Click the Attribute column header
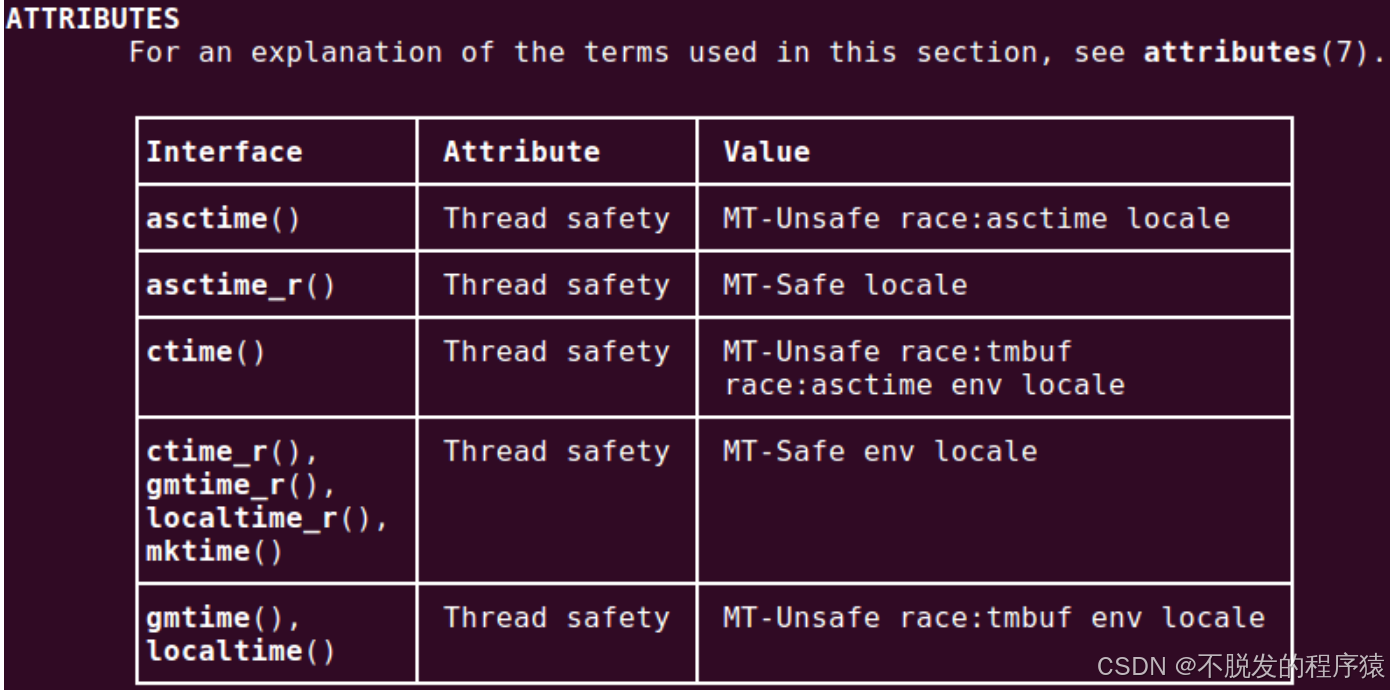Screen dimensions: 1390x690 (x=521, y=152)
